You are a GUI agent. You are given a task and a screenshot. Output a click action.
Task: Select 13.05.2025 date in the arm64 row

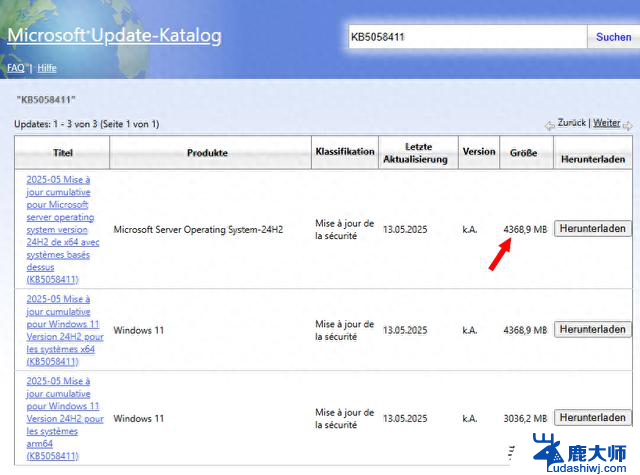[405, 418]
